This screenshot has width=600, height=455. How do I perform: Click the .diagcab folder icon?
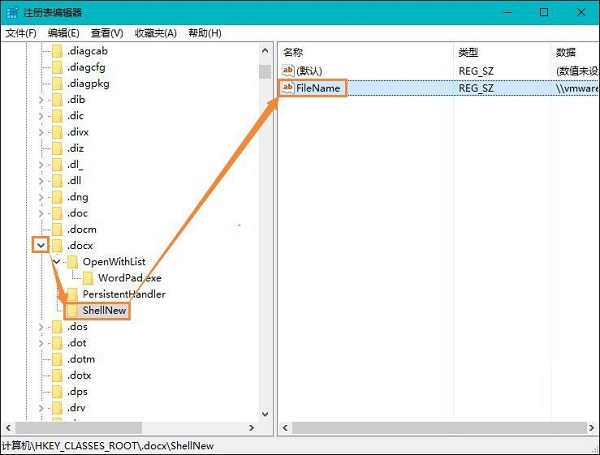coord(56,50)
